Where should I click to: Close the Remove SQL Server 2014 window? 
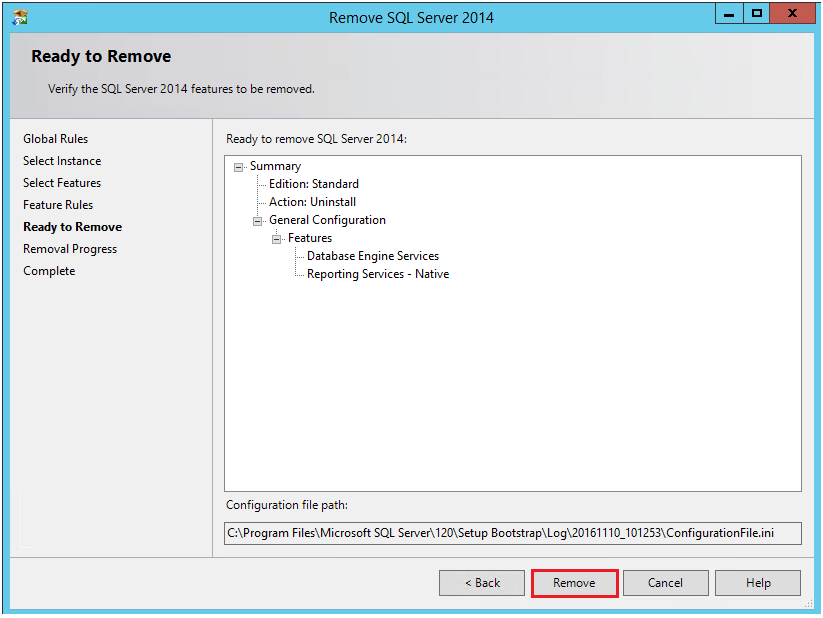click(x=792, y=14)
